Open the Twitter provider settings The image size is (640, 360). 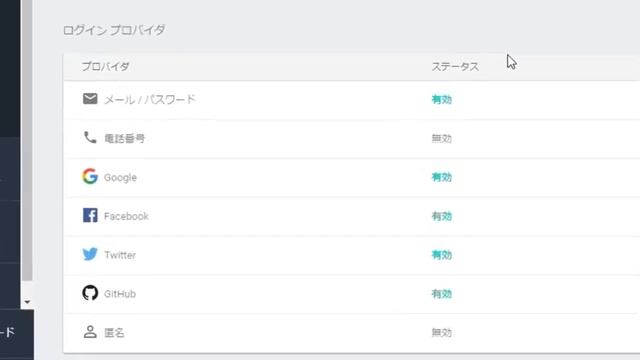point(352,255)
